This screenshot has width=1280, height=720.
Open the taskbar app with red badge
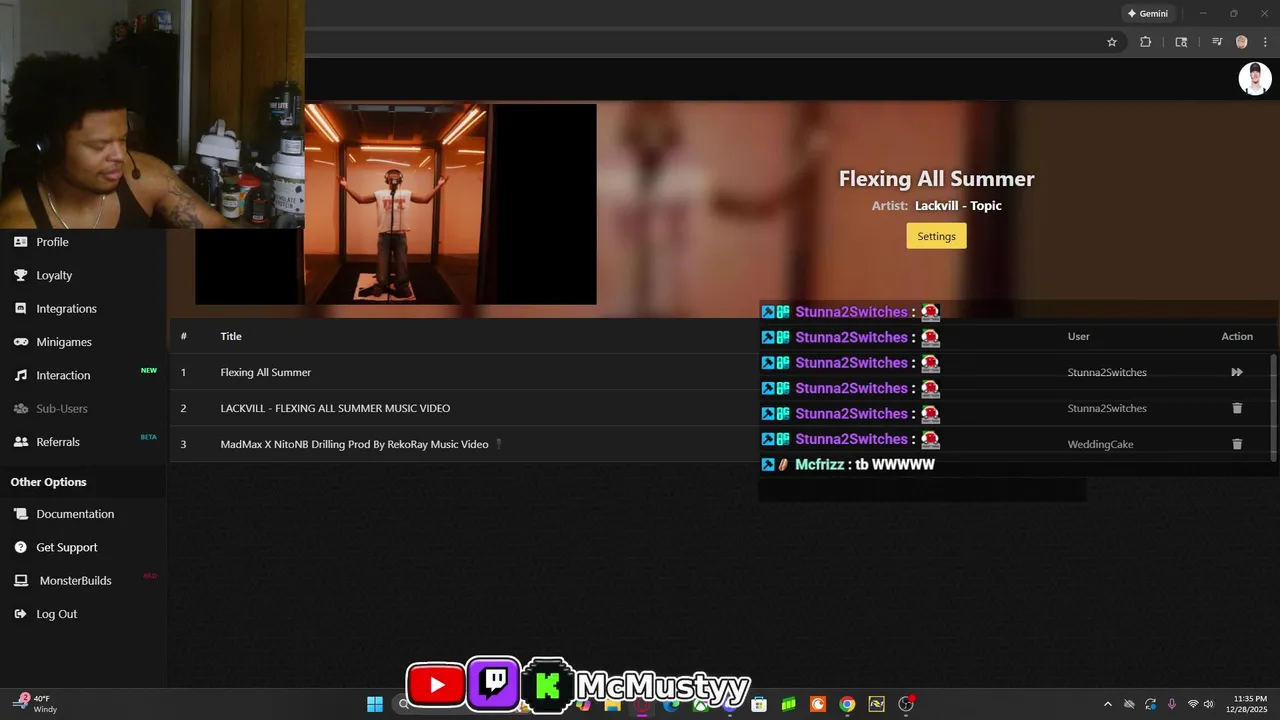906,704
